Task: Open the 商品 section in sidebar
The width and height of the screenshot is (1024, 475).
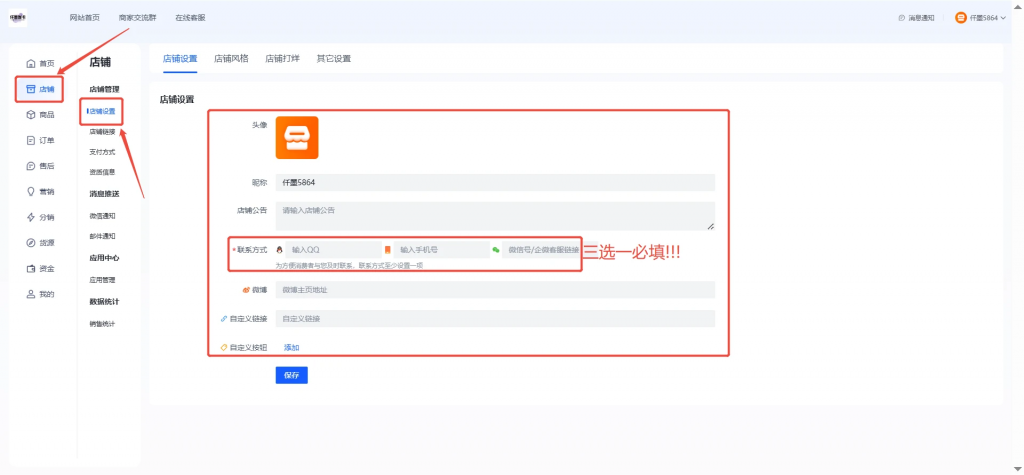Action: click(40, 114)
